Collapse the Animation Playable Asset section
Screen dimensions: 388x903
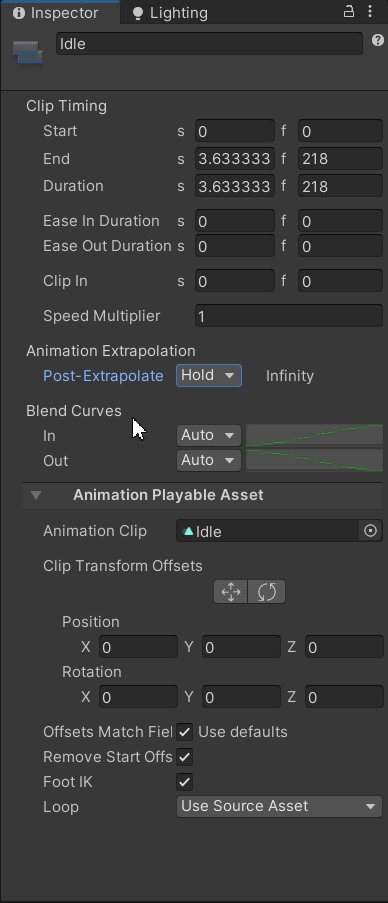coord(36,495)
